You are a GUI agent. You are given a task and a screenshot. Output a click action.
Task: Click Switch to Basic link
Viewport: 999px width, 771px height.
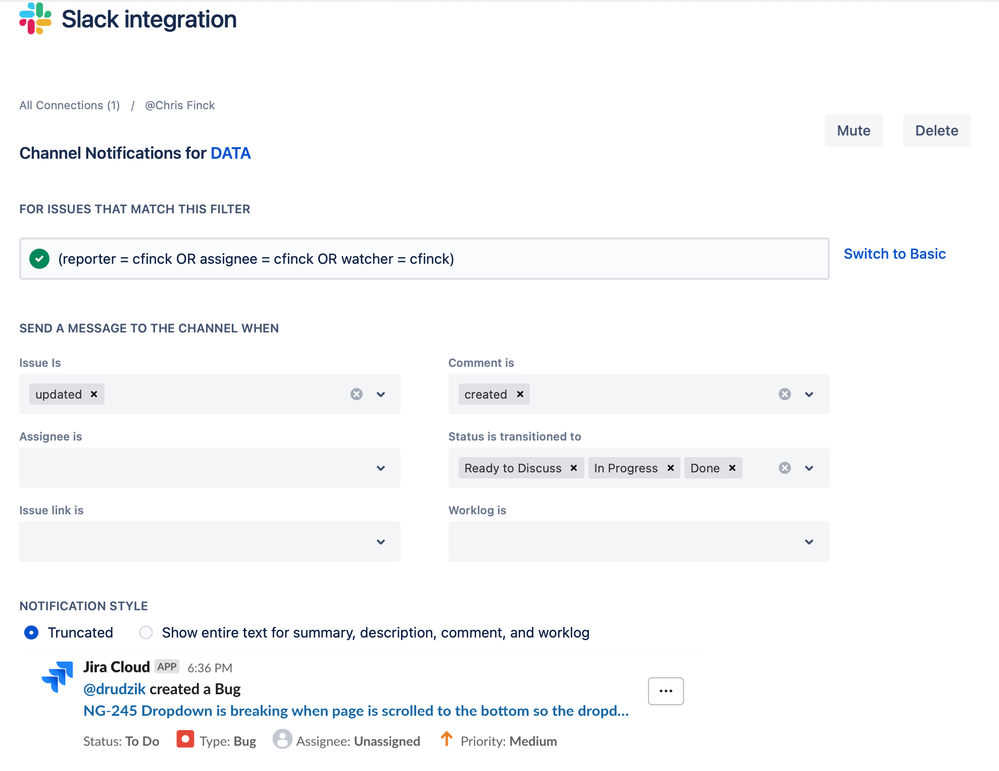(x=895, y=254)
